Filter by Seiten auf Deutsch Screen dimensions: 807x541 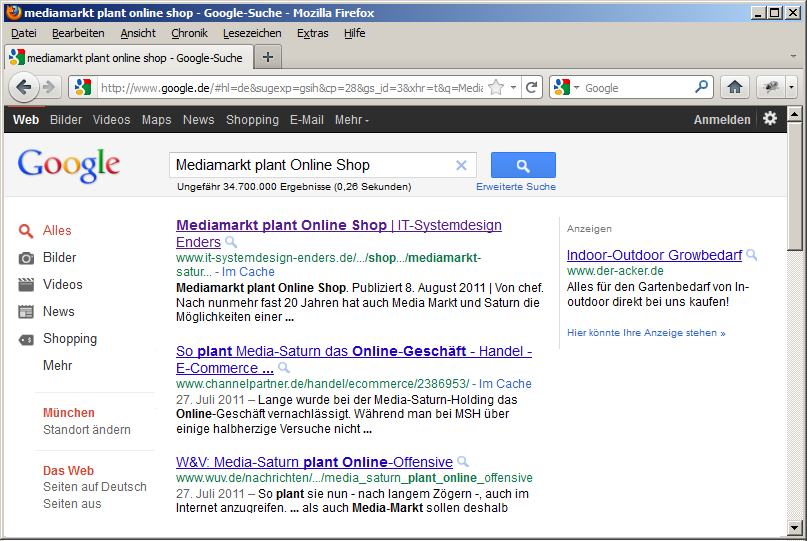(95, 486)
